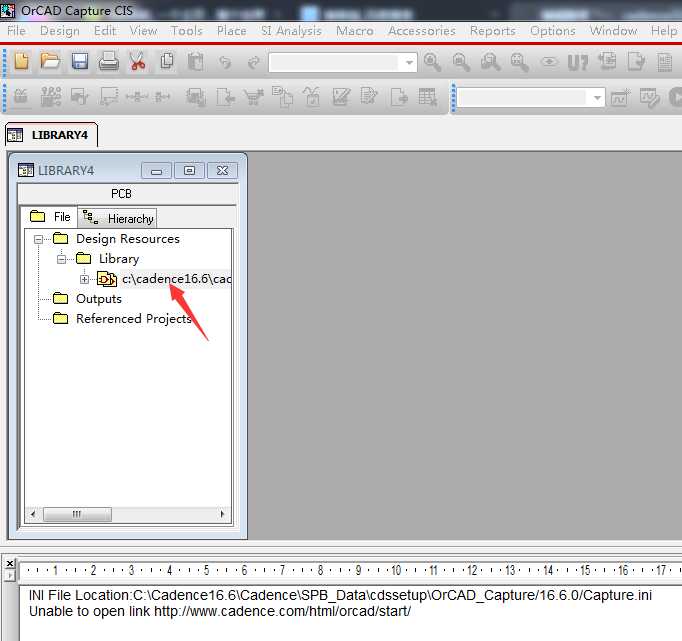Open the File menu
This screenshot has width=682, height=641.
pyautogui.click(x=16, y=31)
